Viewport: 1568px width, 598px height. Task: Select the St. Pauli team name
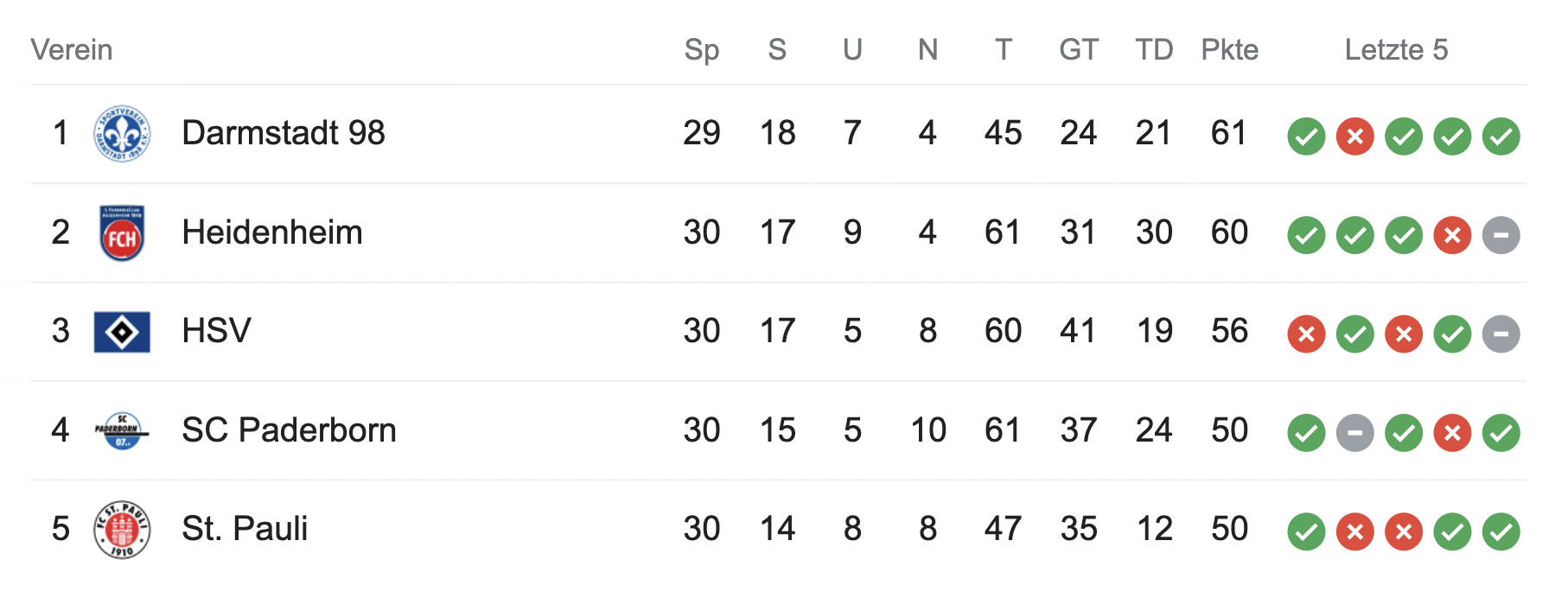coord(245,529)
